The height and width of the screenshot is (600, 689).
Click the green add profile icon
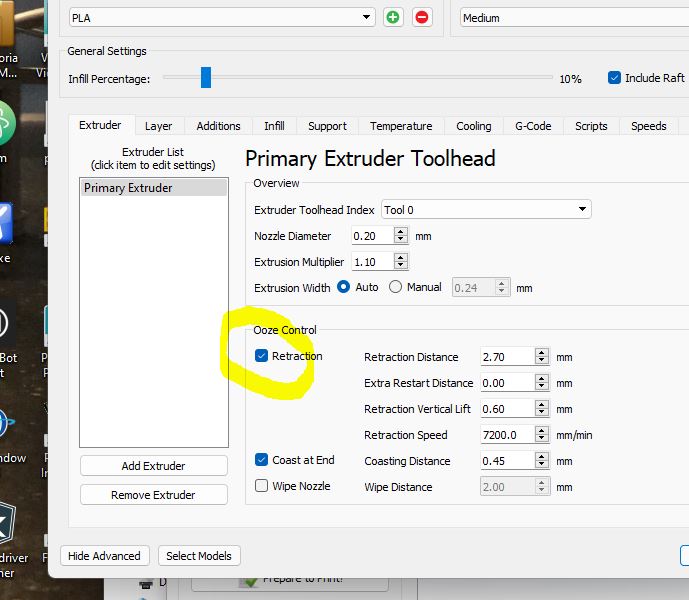pyautogui.click(x=393, y=18)
